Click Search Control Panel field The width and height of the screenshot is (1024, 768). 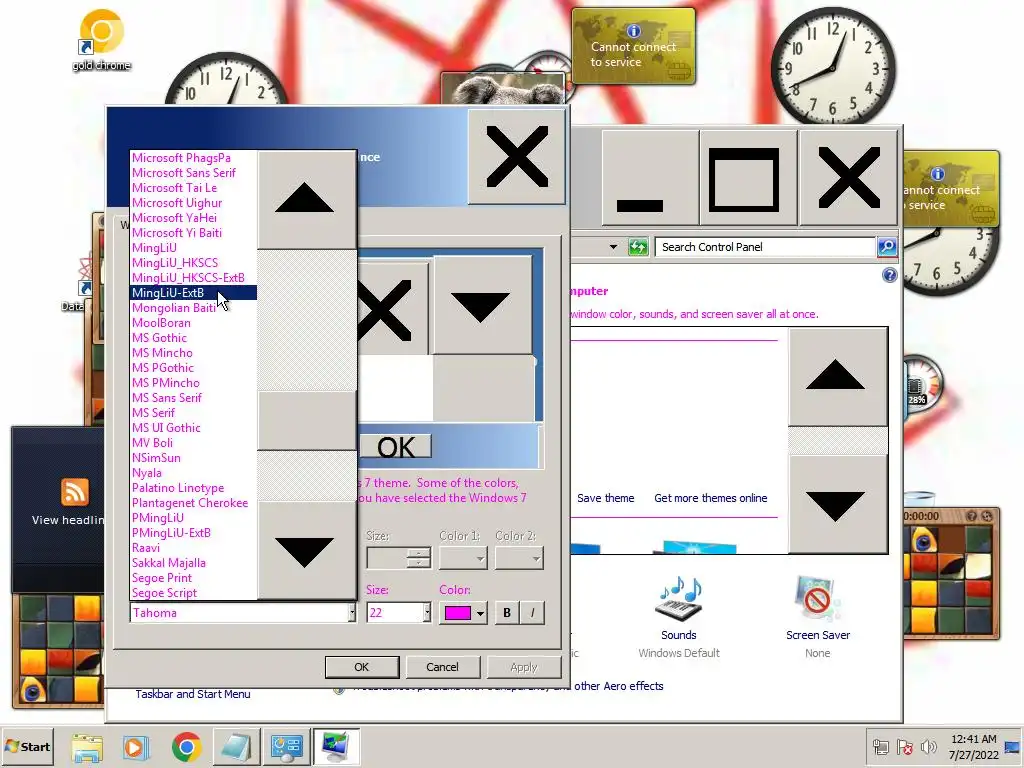765,247
